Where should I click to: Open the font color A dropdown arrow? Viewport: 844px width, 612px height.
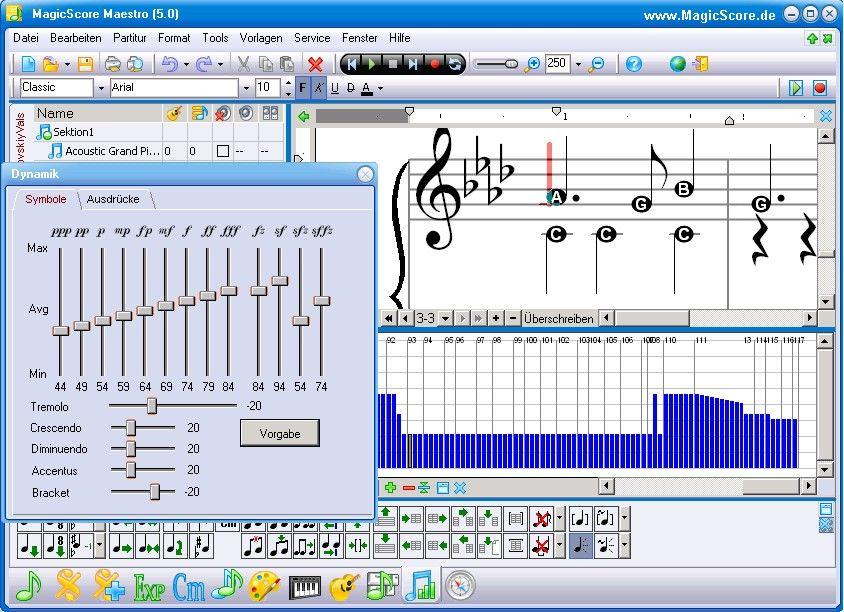(x=381, y=88)
